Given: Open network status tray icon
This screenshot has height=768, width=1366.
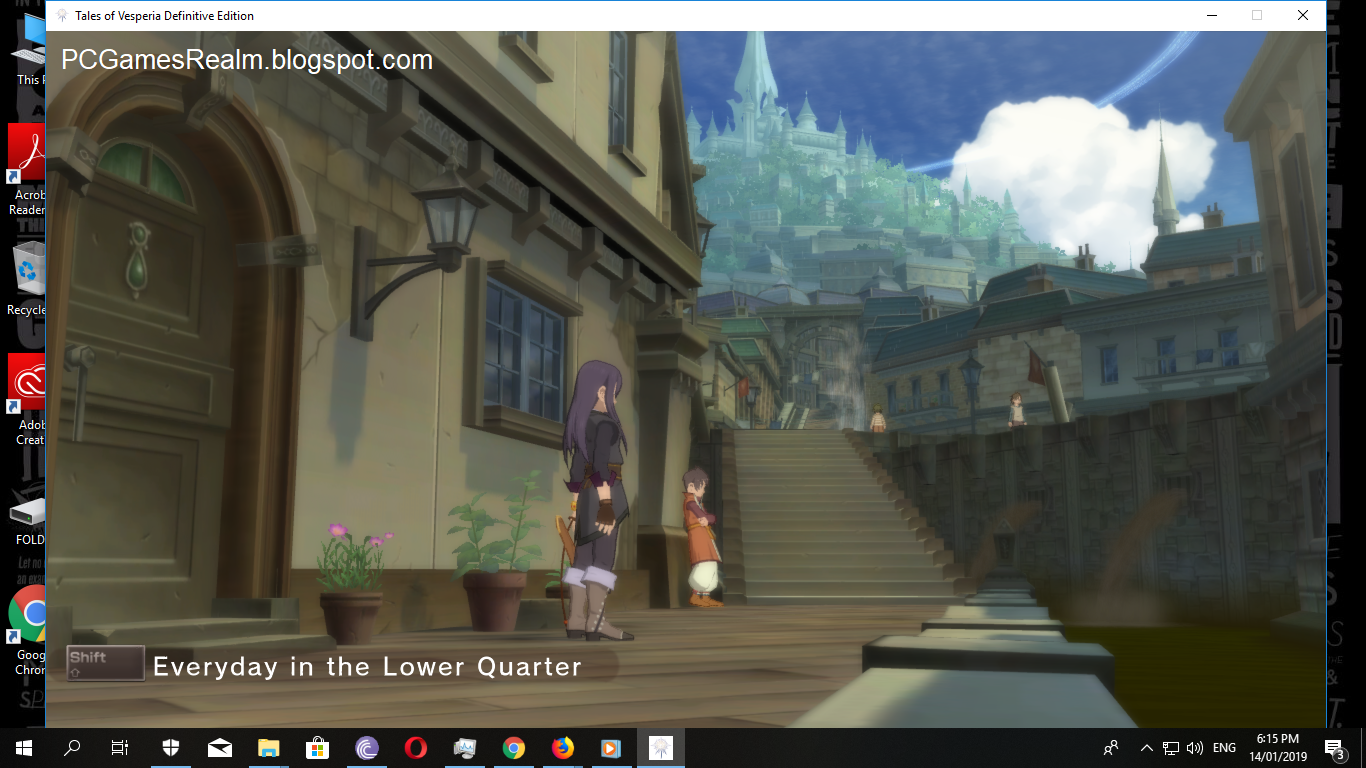Looking at the screenshot, I should 1172,747.
